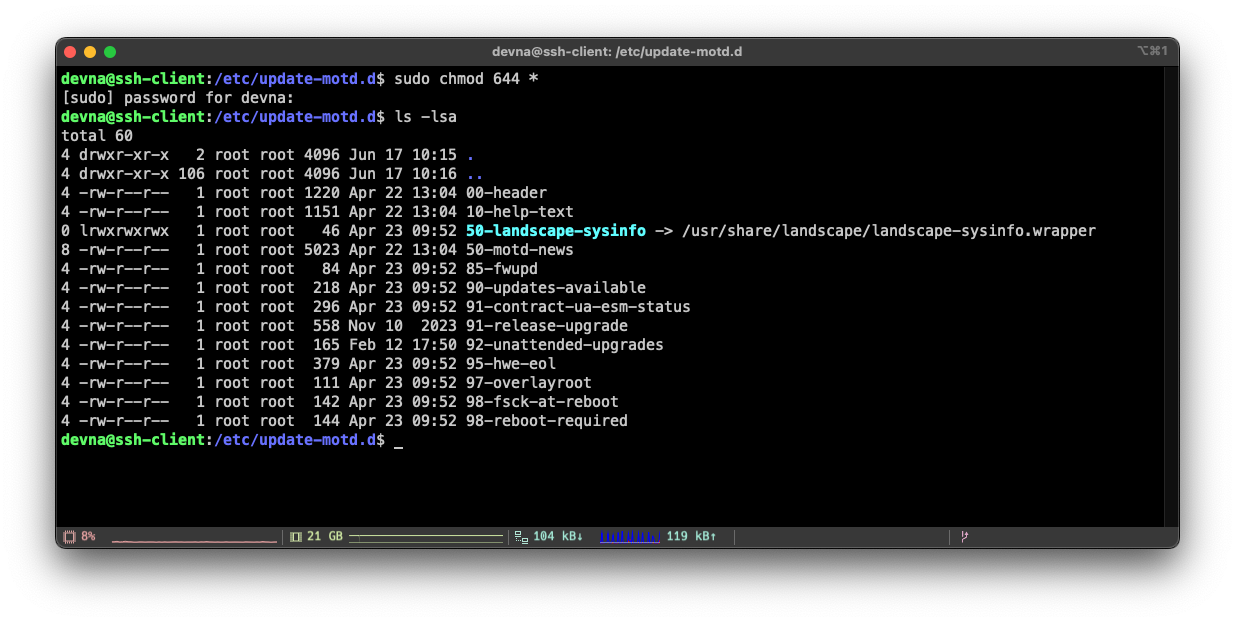
Task: Click the CPU usage history graph
Action: [194, 539]
